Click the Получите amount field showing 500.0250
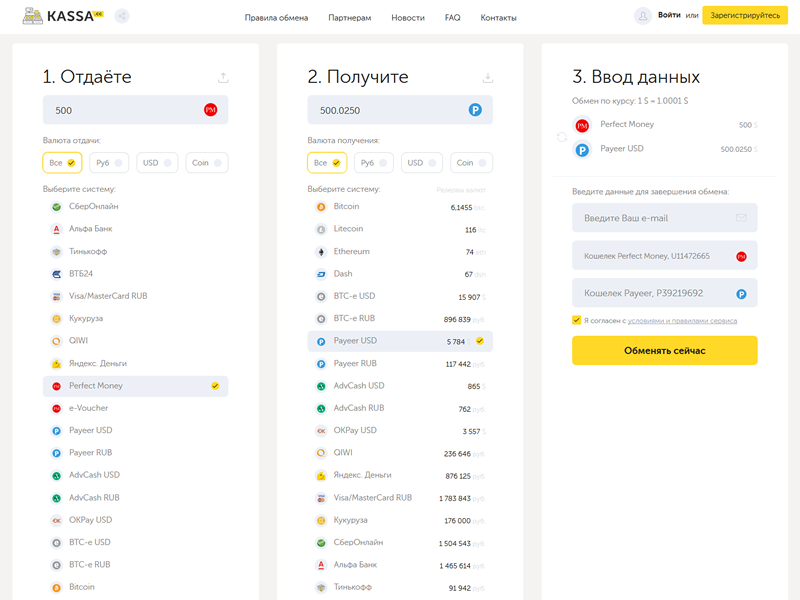 (400, 110)
